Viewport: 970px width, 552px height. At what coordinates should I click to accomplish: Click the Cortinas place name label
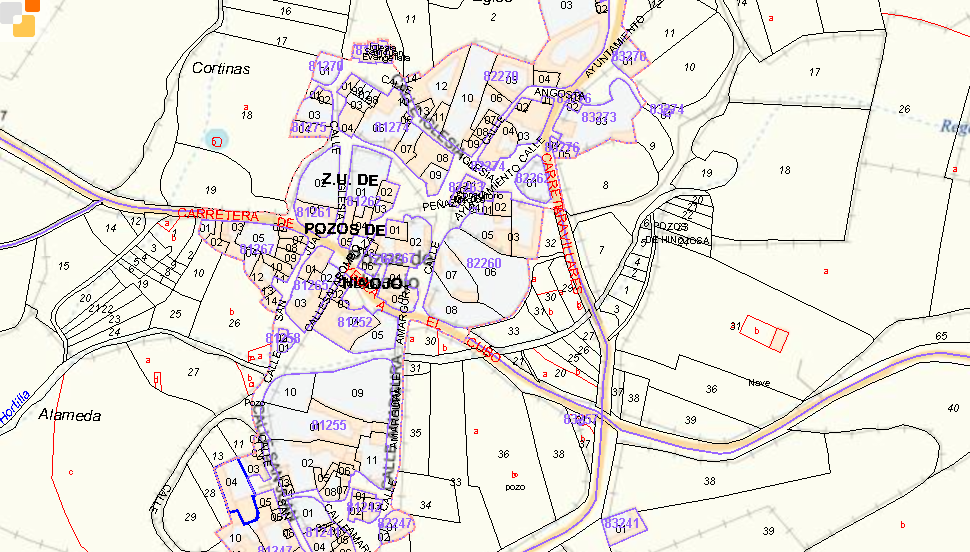click(x=220, y=69)
